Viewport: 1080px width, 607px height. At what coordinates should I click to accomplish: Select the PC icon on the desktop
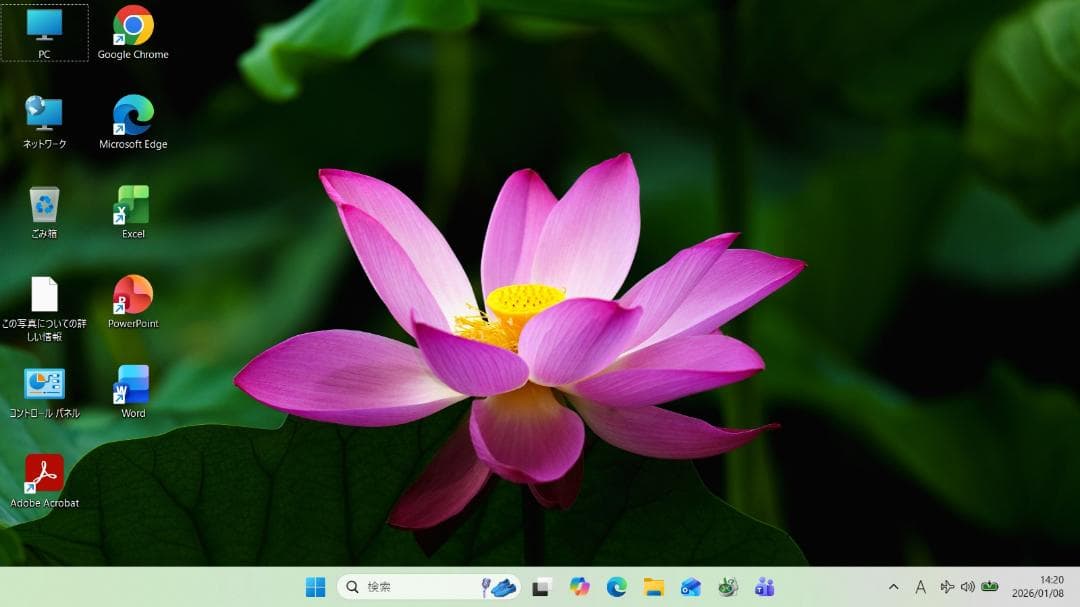(x=42, y=30)
